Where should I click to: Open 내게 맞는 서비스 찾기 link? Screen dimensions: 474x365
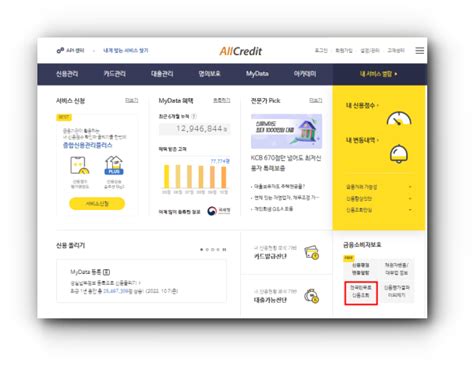pos(126,50)
